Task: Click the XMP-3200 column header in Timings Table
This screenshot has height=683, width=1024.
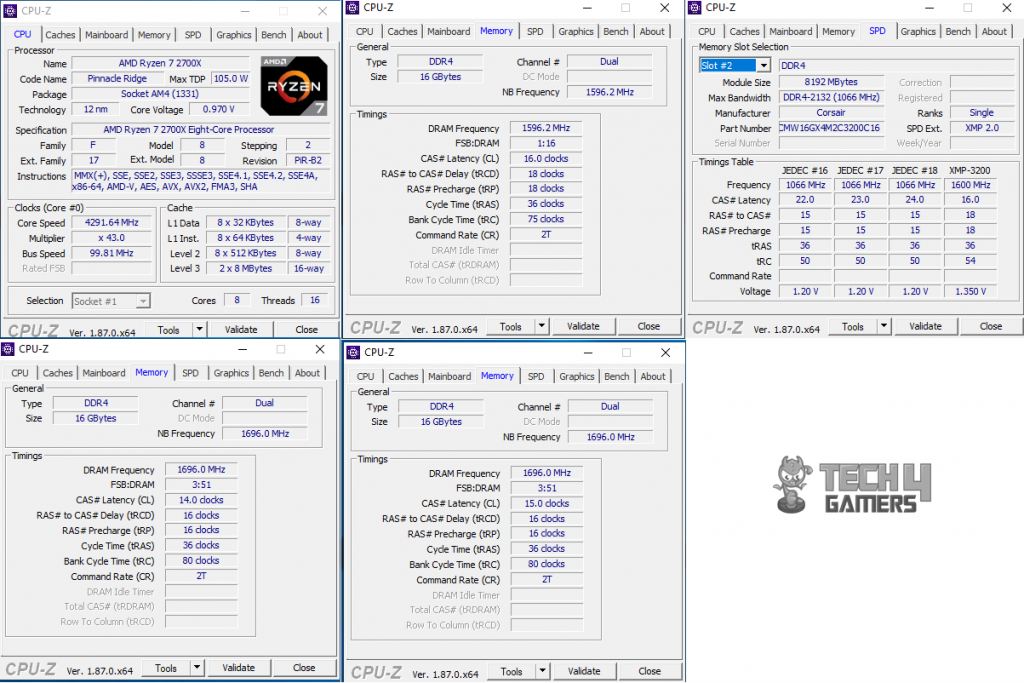Action: click(x=970, y=170)
